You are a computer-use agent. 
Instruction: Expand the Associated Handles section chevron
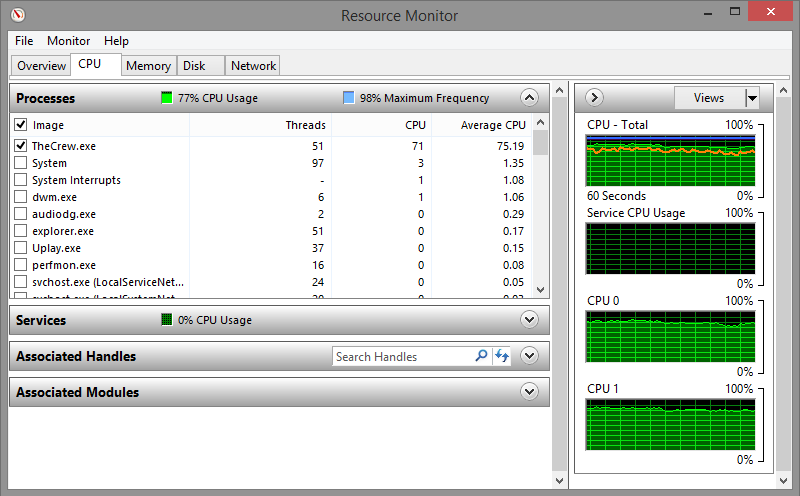[529, 356]
